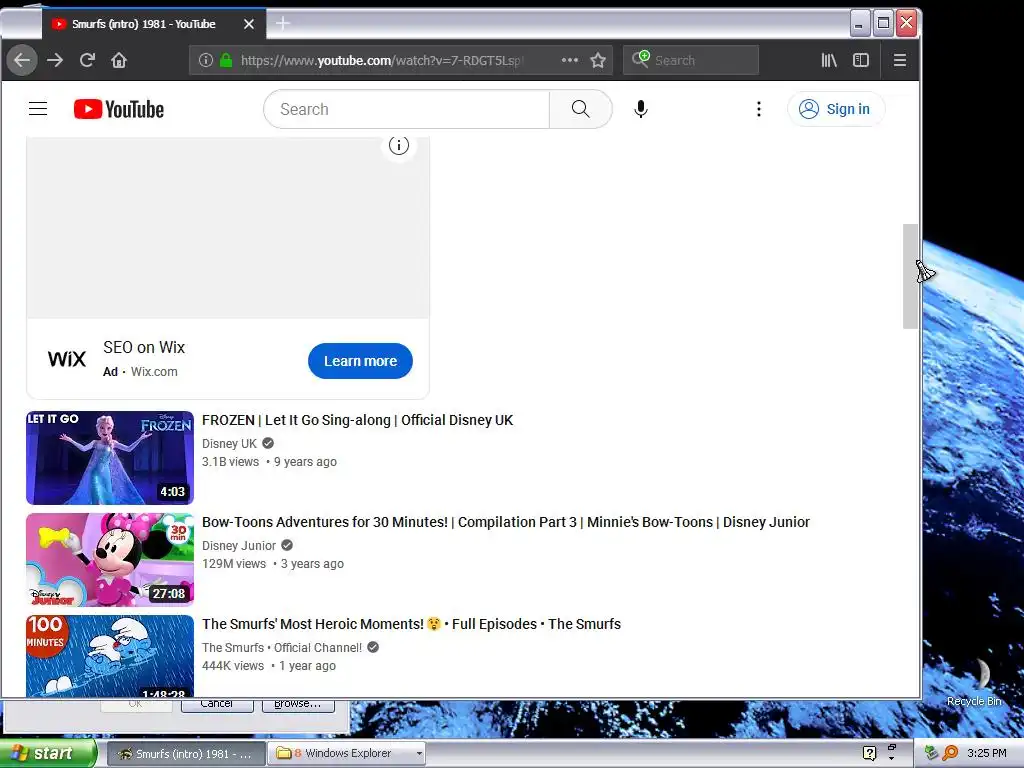Click the orange magnifier tray icon

950,753
